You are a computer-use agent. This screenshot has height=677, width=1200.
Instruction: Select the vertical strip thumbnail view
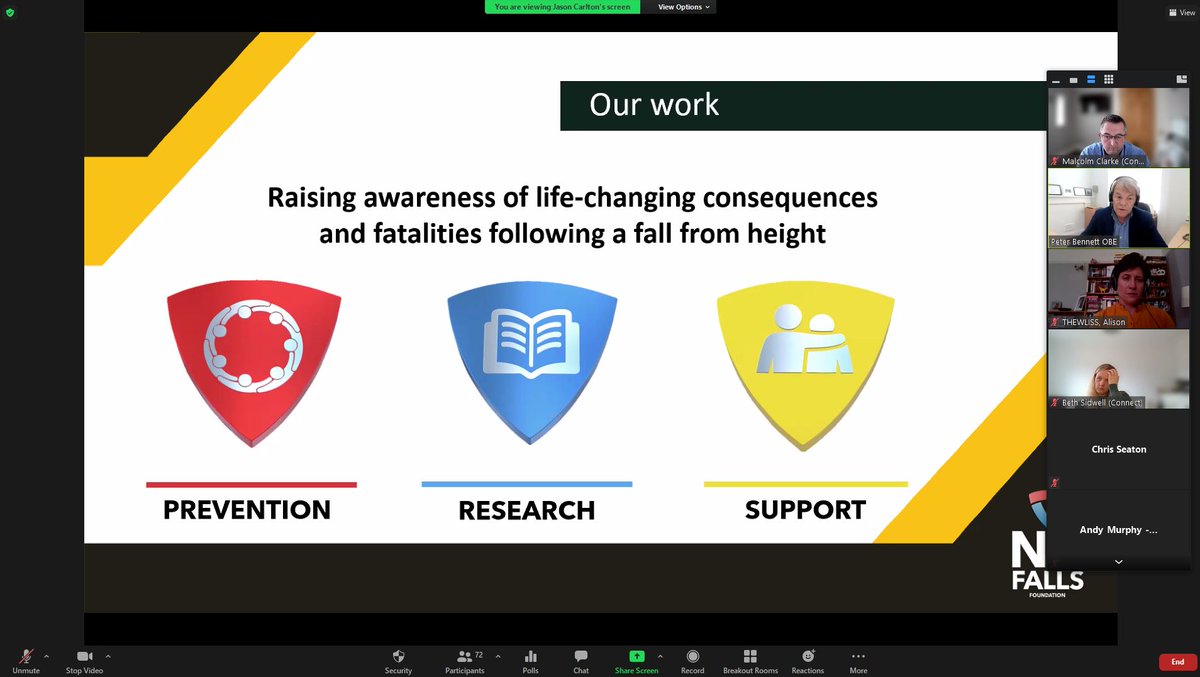click(x=1090, y=79)
